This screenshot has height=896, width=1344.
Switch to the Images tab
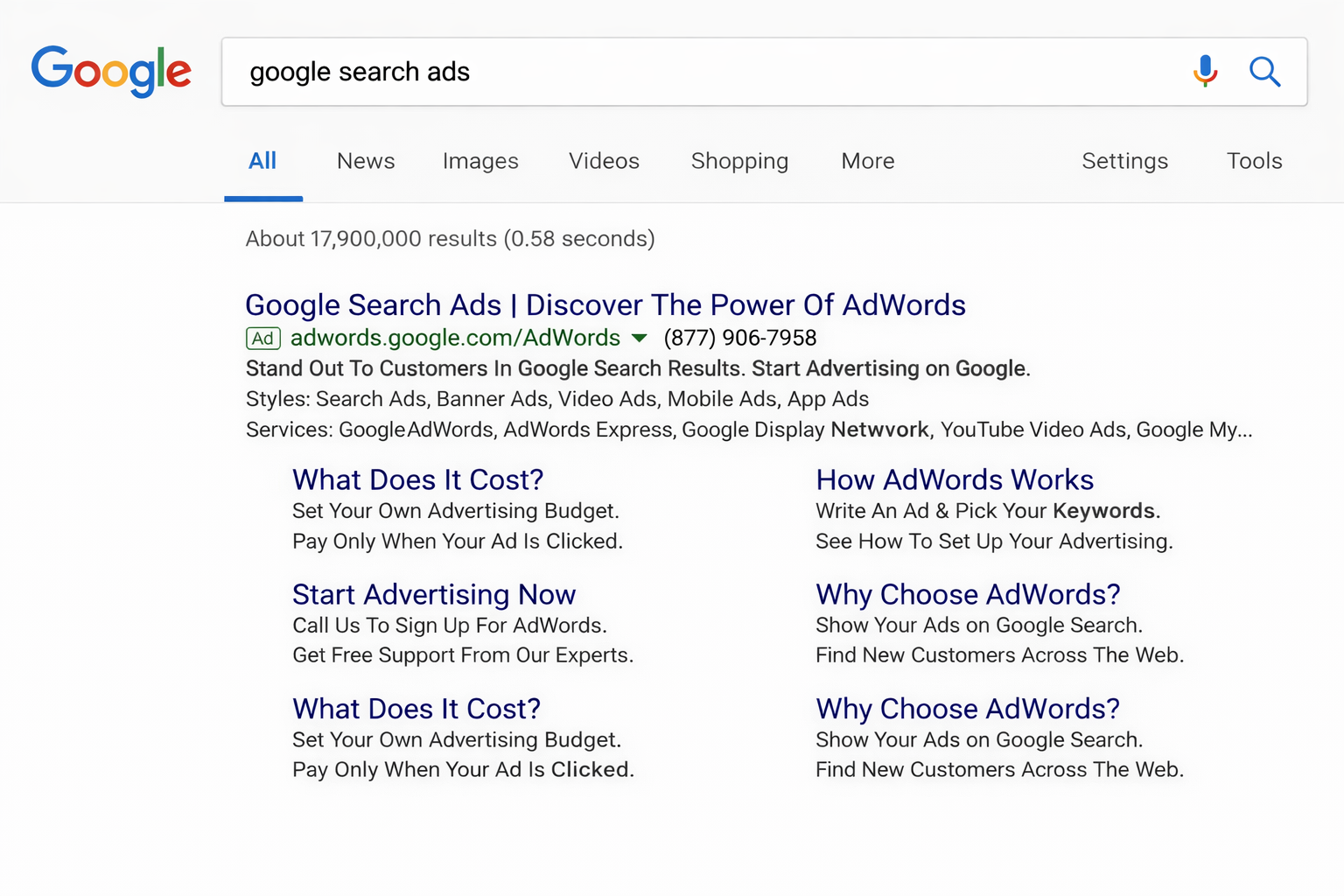480,161
